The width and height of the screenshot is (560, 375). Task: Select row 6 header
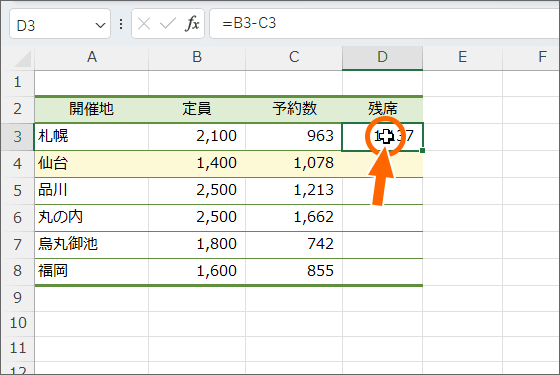coord(18,218)
